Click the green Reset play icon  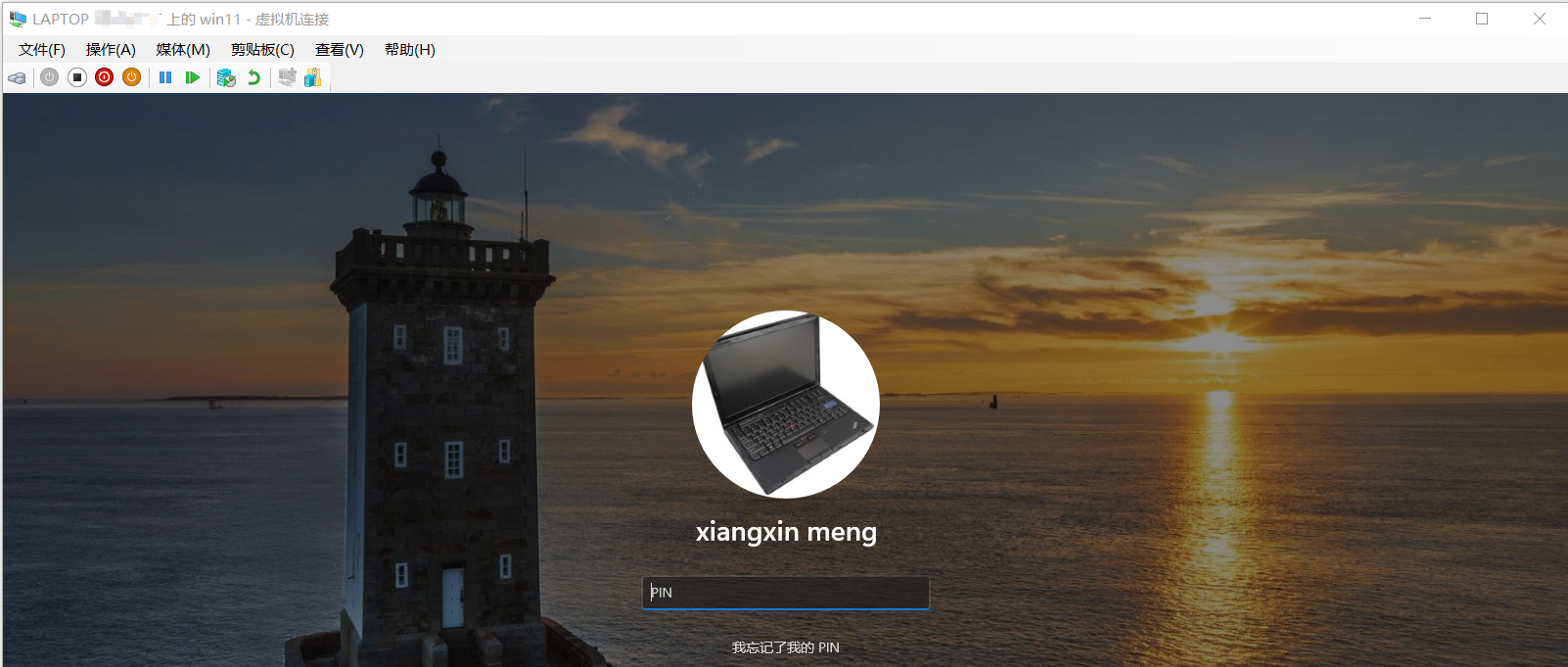pyautogui.click(x=193, y=77)
